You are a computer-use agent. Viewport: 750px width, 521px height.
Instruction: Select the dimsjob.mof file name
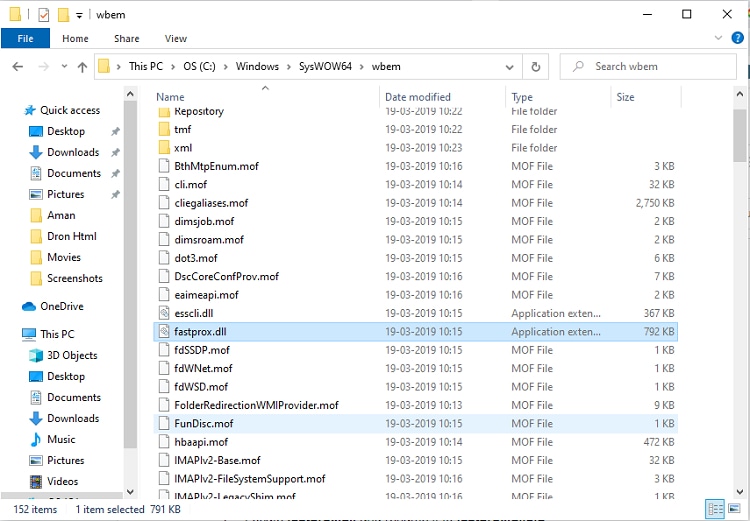(x=204, y=222)
